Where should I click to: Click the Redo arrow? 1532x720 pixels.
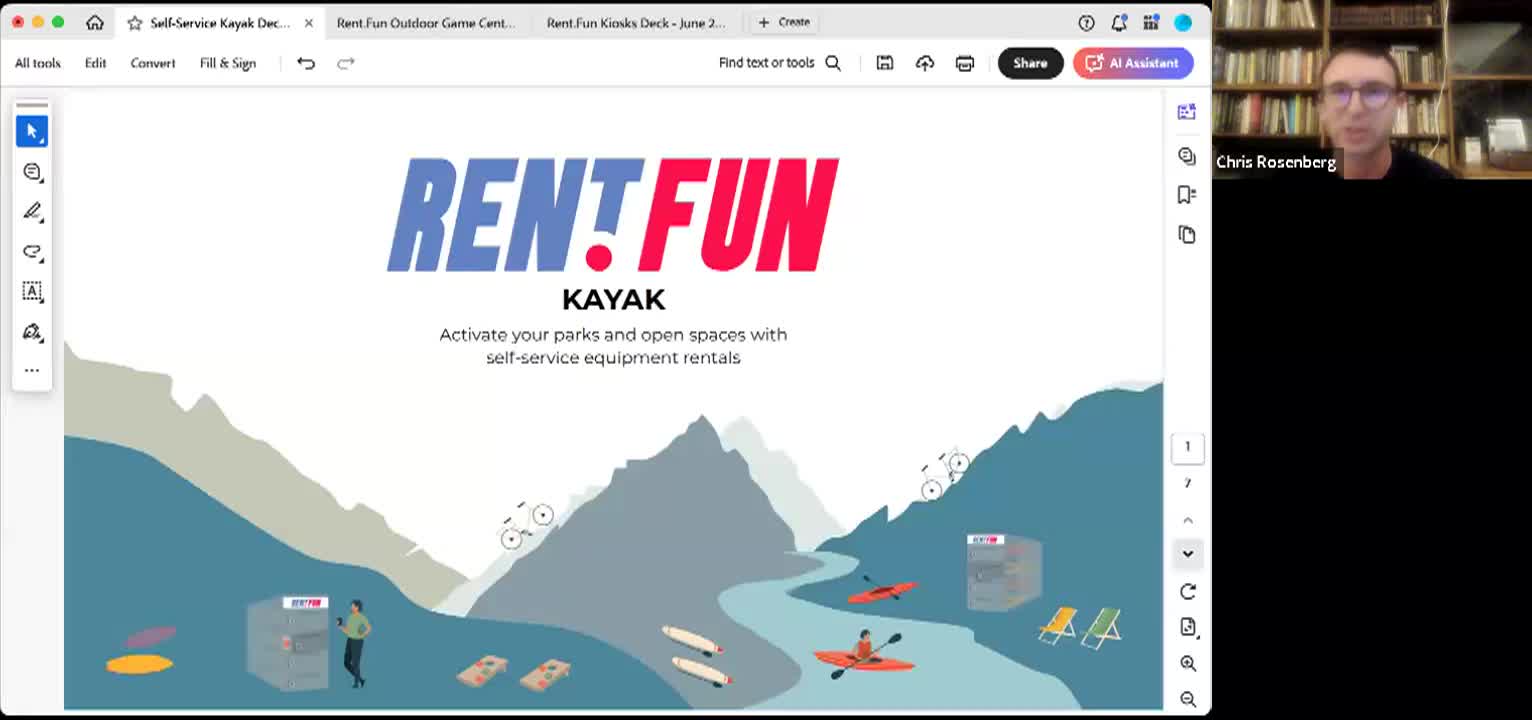pos(346,63)
